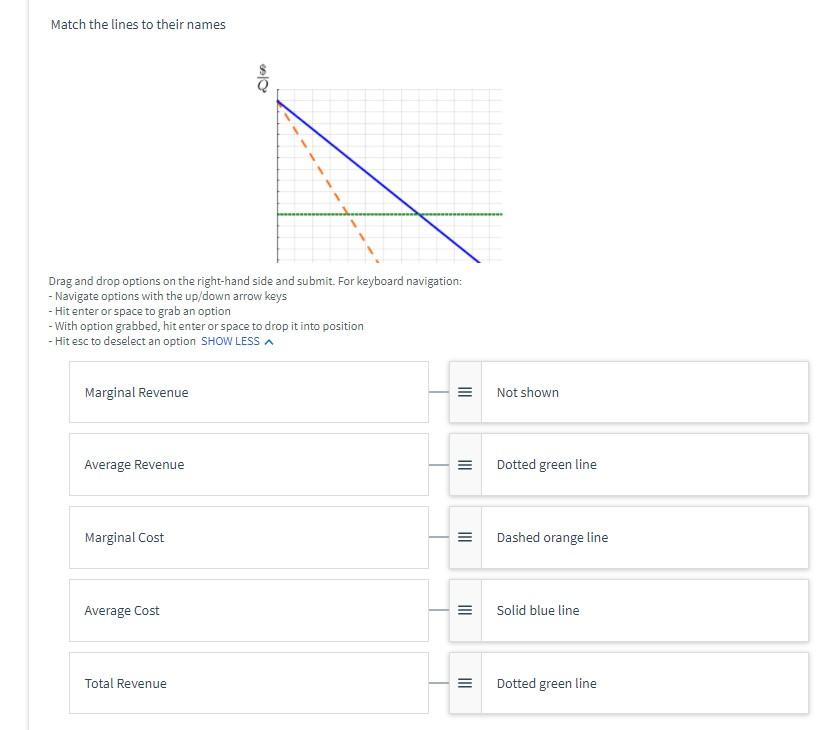
Task: Click the upward chevron after SHOW LESS
Action: 267,340
